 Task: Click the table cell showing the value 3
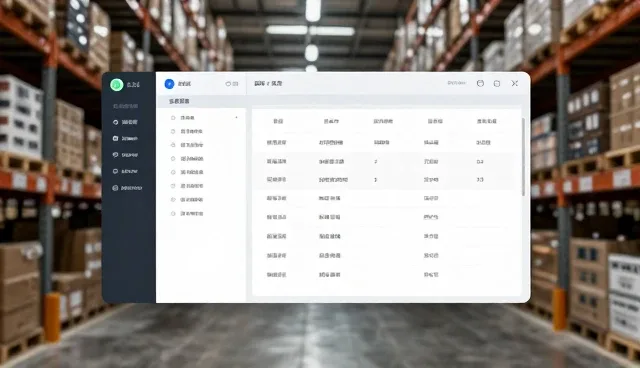[376, 180]
